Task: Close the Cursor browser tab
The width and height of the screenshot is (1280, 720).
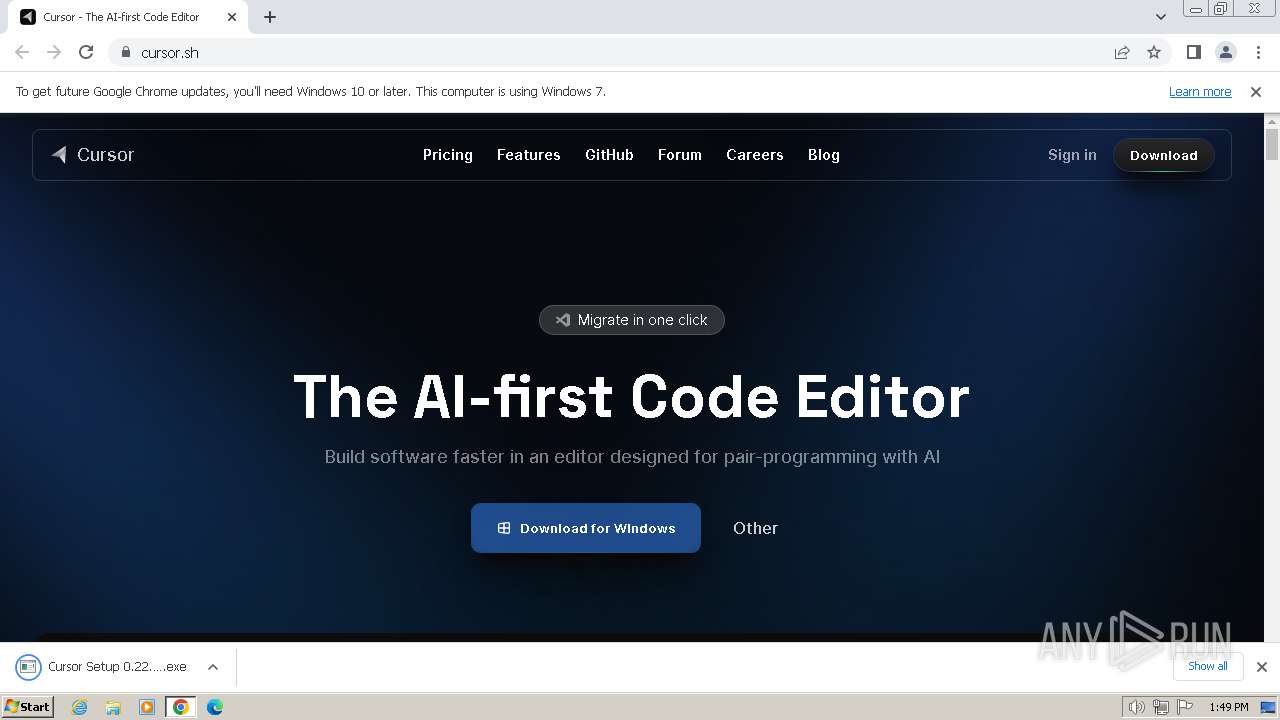Action: [x=232, y=17]
